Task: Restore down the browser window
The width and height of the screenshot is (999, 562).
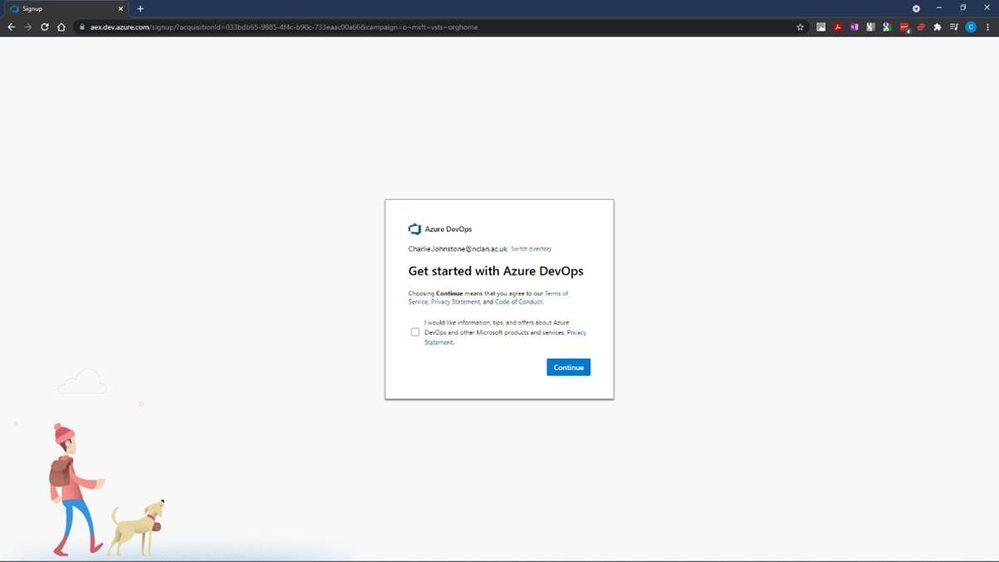Action: tap(963, 8)
